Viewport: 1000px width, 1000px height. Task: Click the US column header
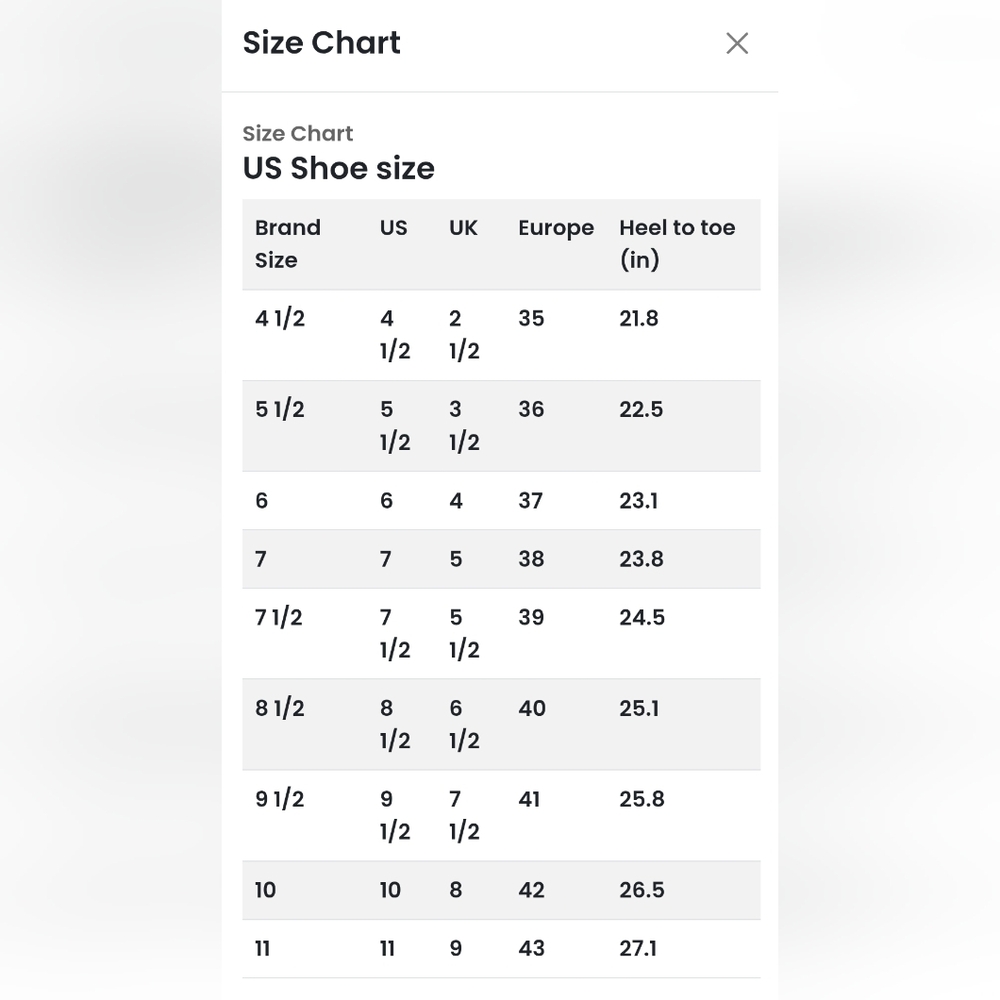393,228
